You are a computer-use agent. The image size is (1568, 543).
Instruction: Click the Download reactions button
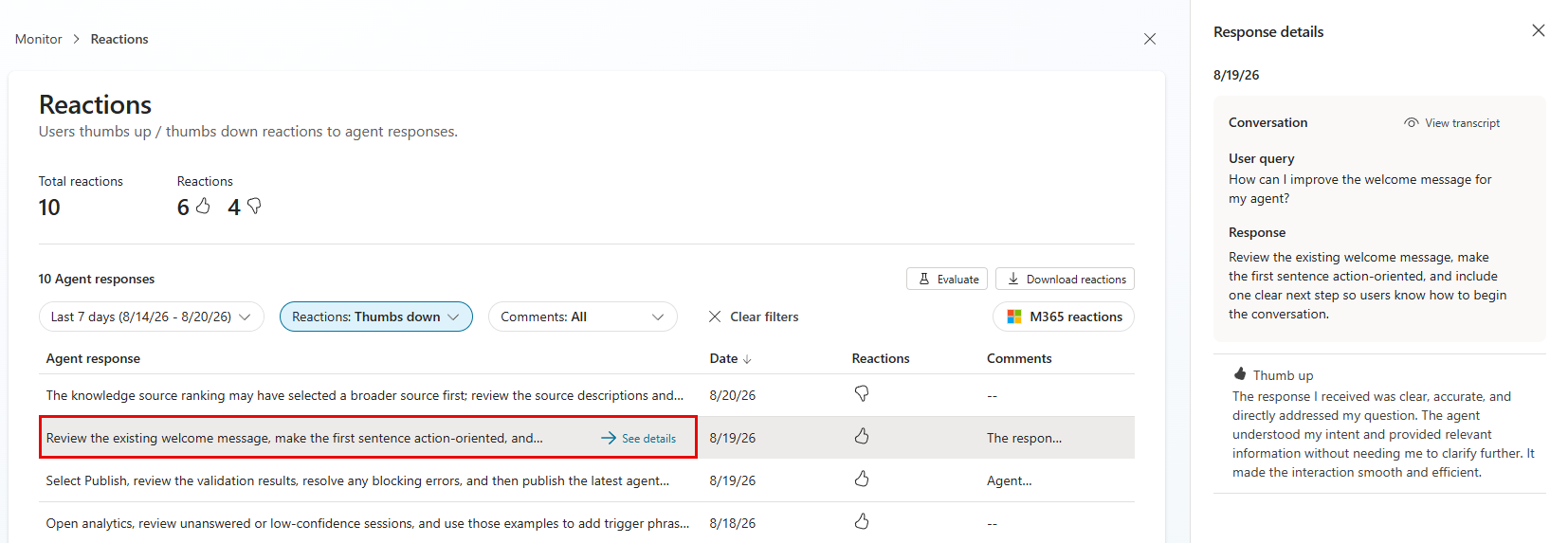[x=1065, y=279]
